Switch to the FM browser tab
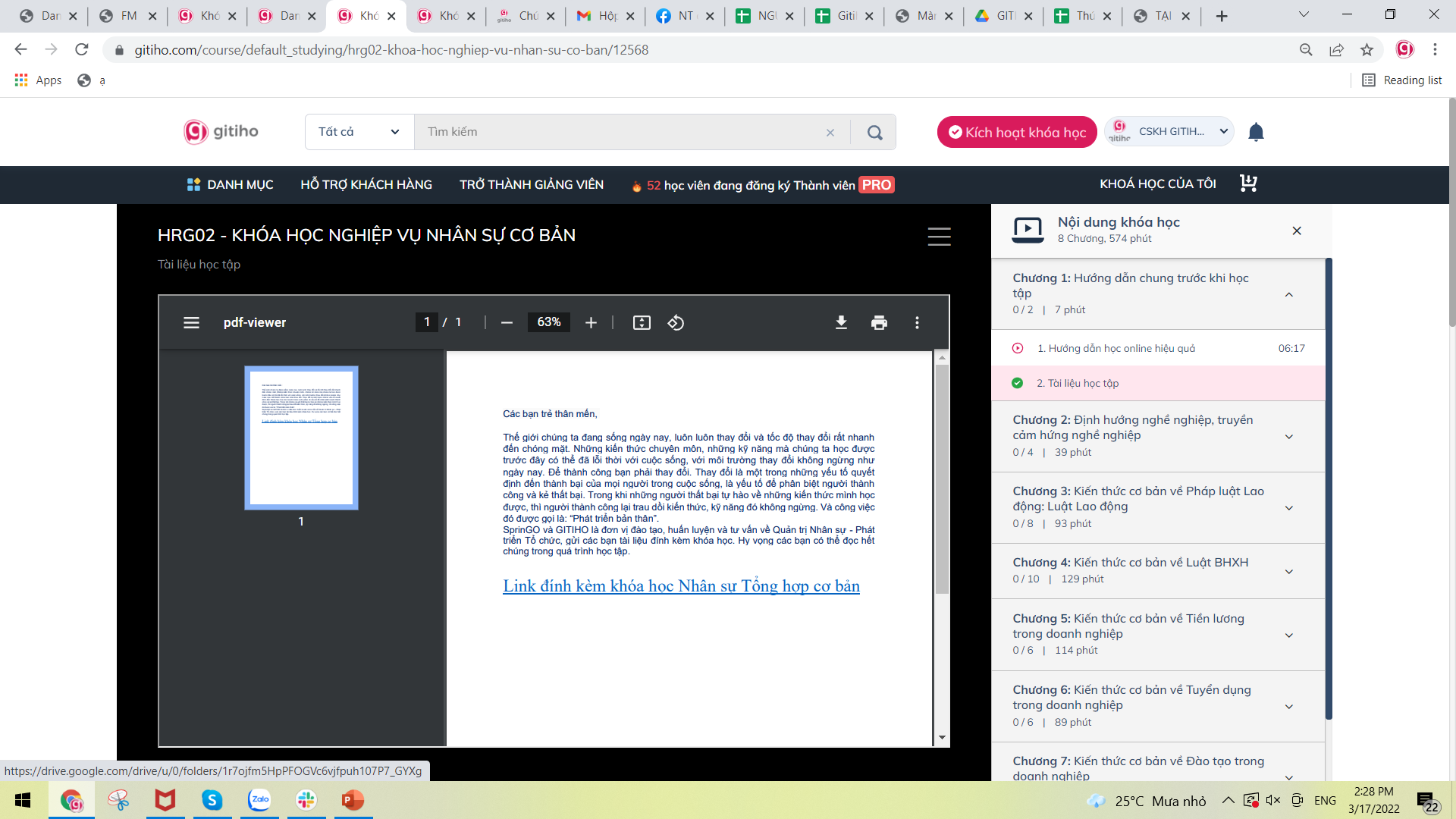1456x819 pixels. (127, 16)
